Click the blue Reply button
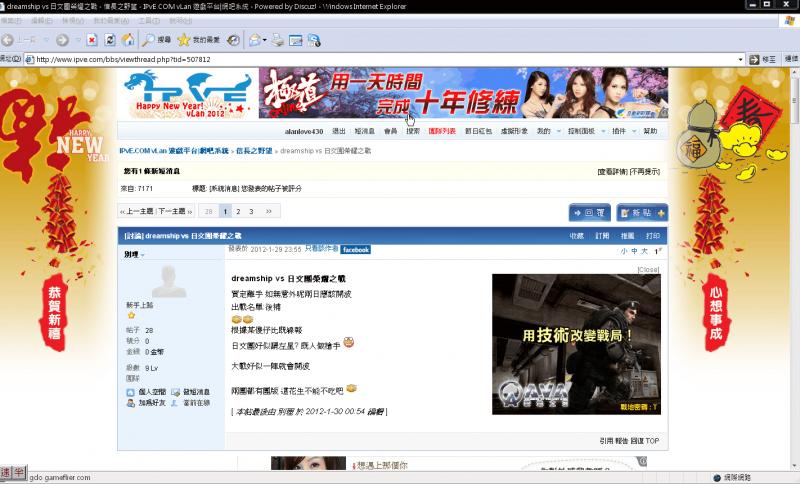 click(x=590, y=213)
